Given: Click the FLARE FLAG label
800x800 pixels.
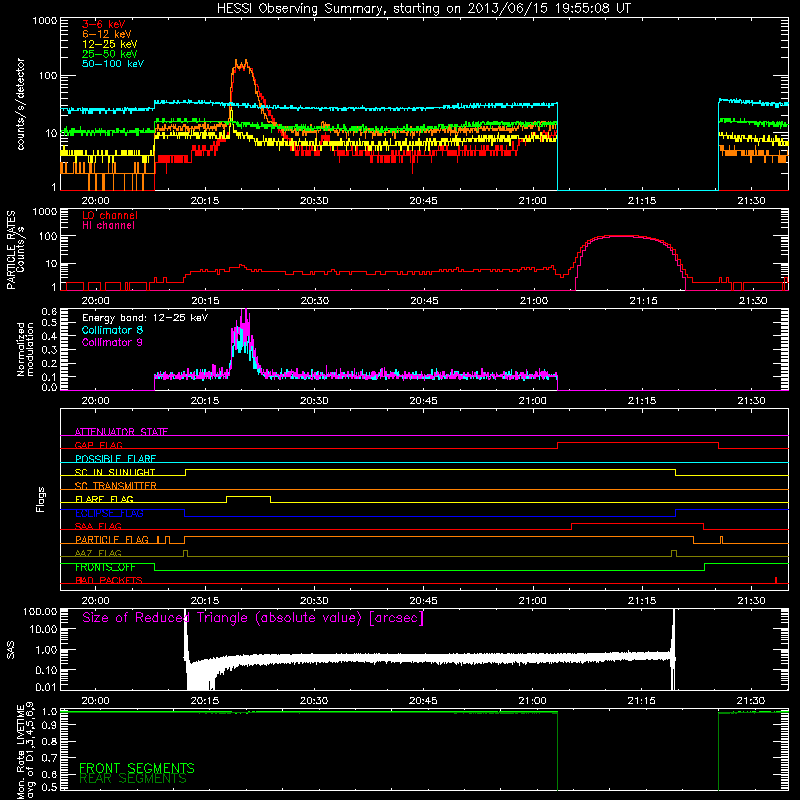Looking at the screenshot, I should (x=104, y=499).
